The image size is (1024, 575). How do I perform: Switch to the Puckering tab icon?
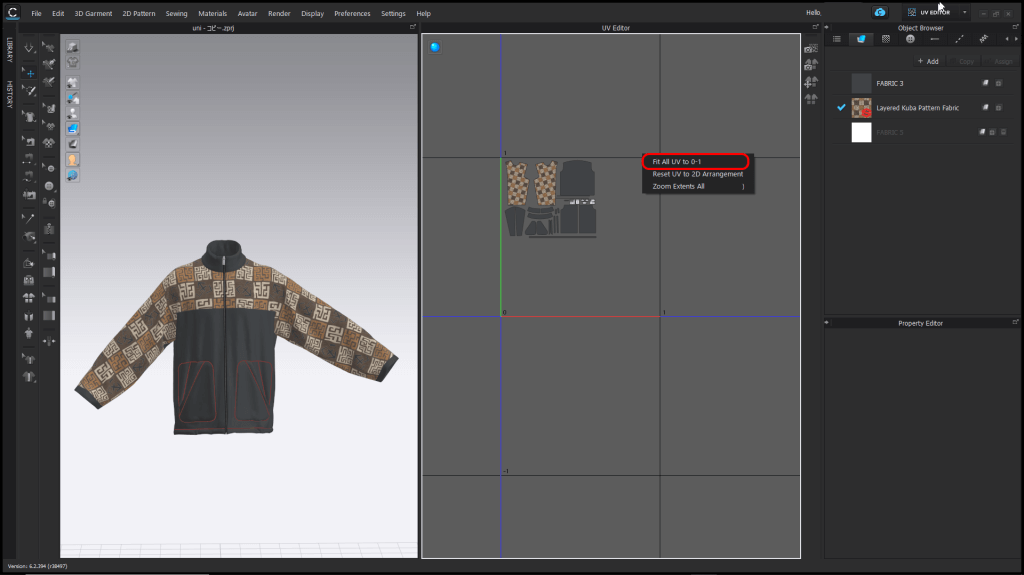(984, 39)
